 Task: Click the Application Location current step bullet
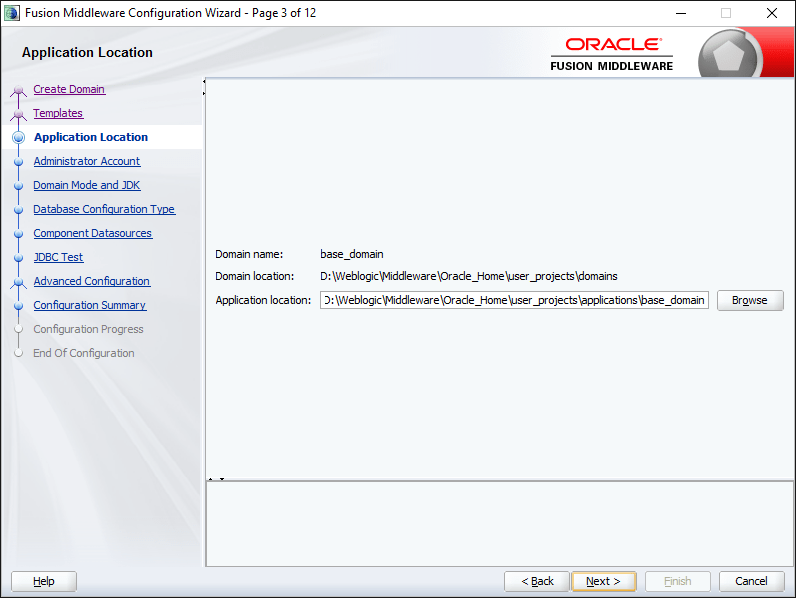tap(19, 138)
